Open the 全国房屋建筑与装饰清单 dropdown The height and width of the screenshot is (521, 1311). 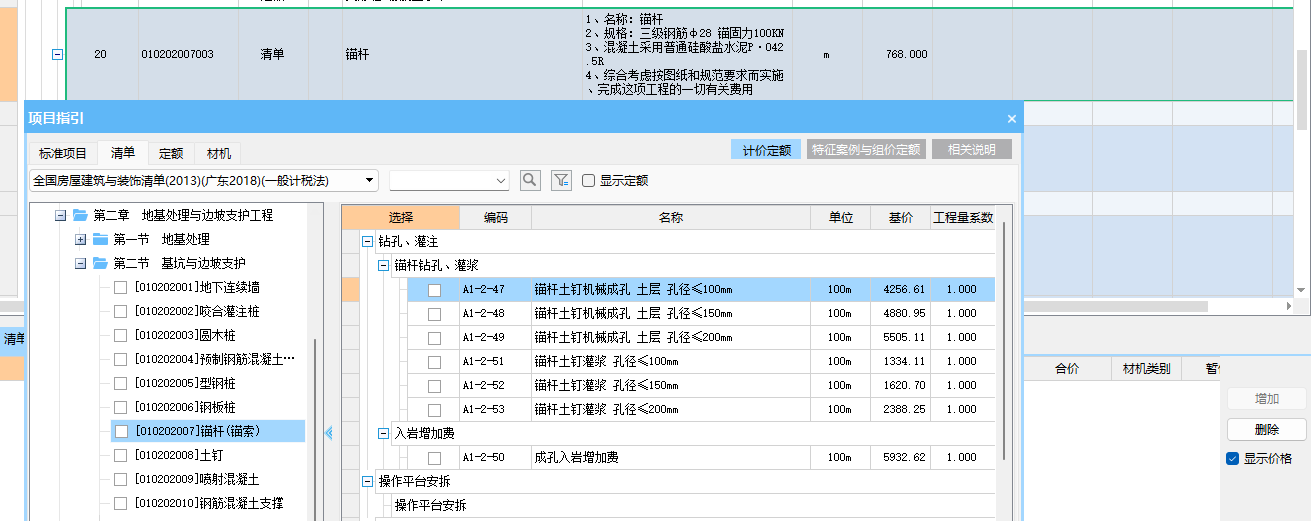(x=371, y=181)
